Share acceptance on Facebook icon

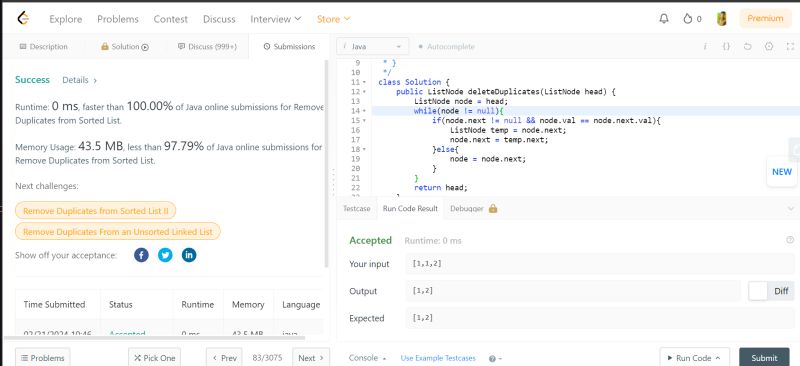[x=141, y=255]
